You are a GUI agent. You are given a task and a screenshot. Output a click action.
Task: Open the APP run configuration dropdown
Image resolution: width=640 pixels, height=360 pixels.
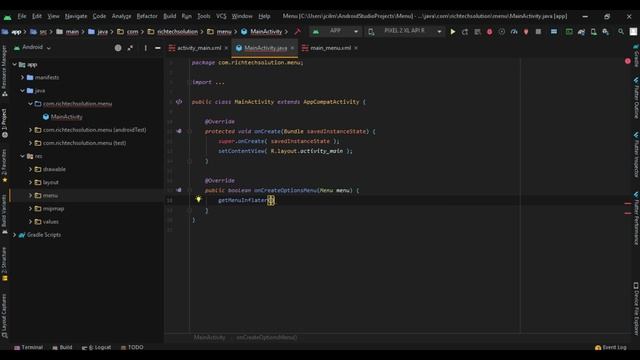(336, 31)
